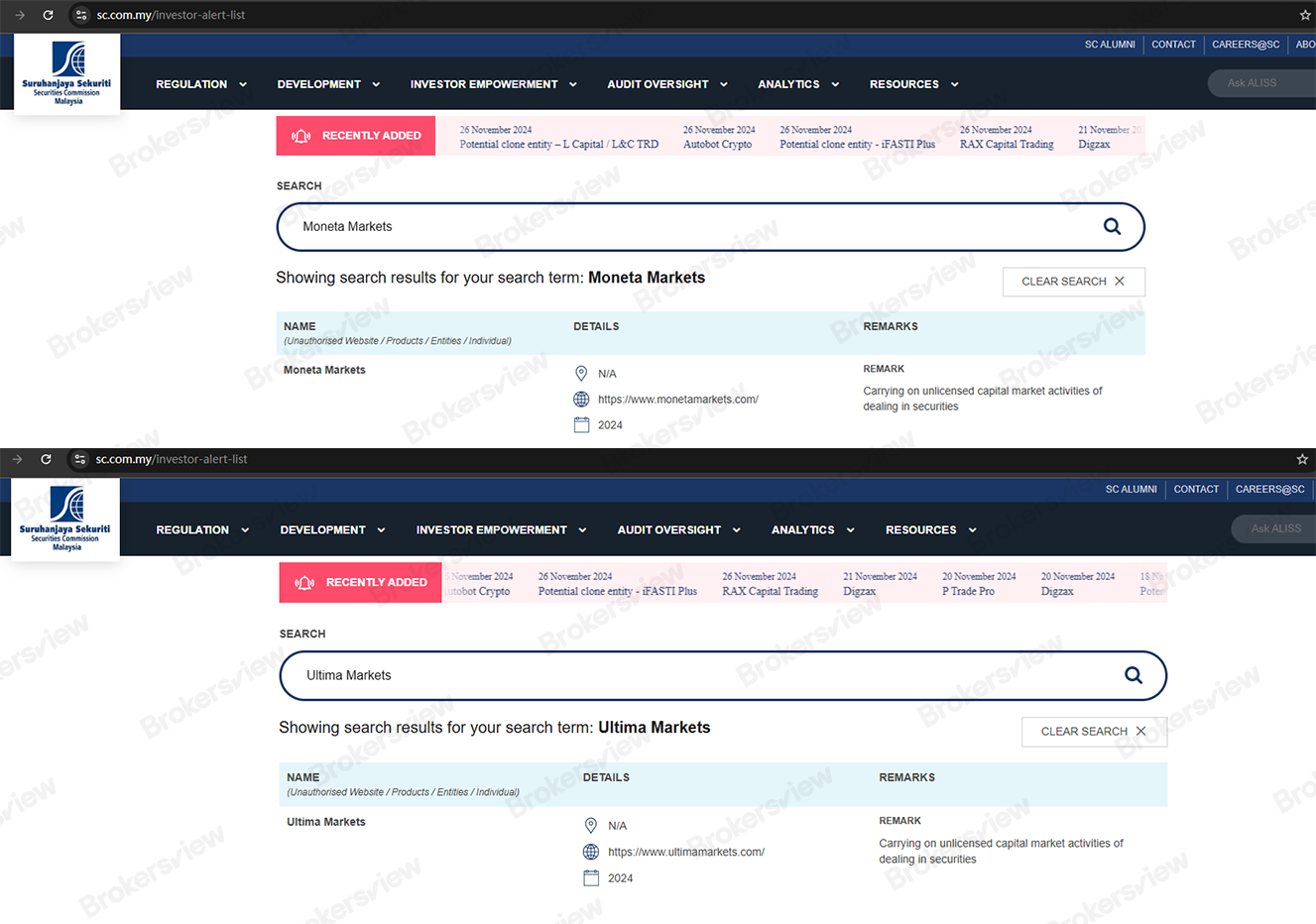
Task: Click the globe icon beside the monetamarkets.com URL
Action: (x=581, y=400)
